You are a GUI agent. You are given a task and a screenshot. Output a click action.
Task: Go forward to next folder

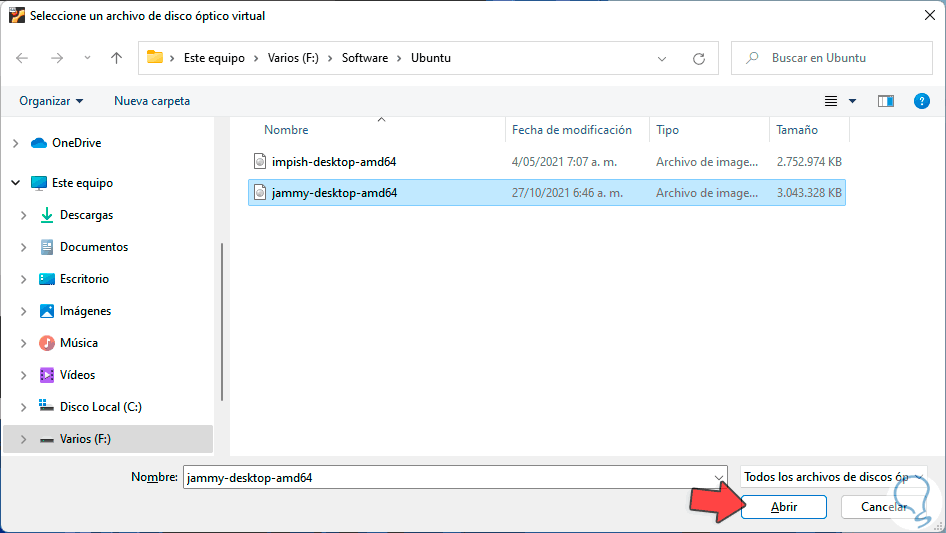point(57,58)
